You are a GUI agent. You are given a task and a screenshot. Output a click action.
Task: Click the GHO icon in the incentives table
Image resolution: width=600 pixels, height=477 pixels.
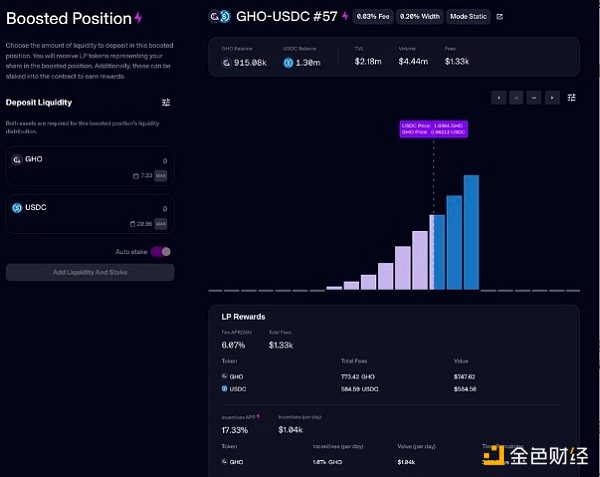[x=225, y=462]
